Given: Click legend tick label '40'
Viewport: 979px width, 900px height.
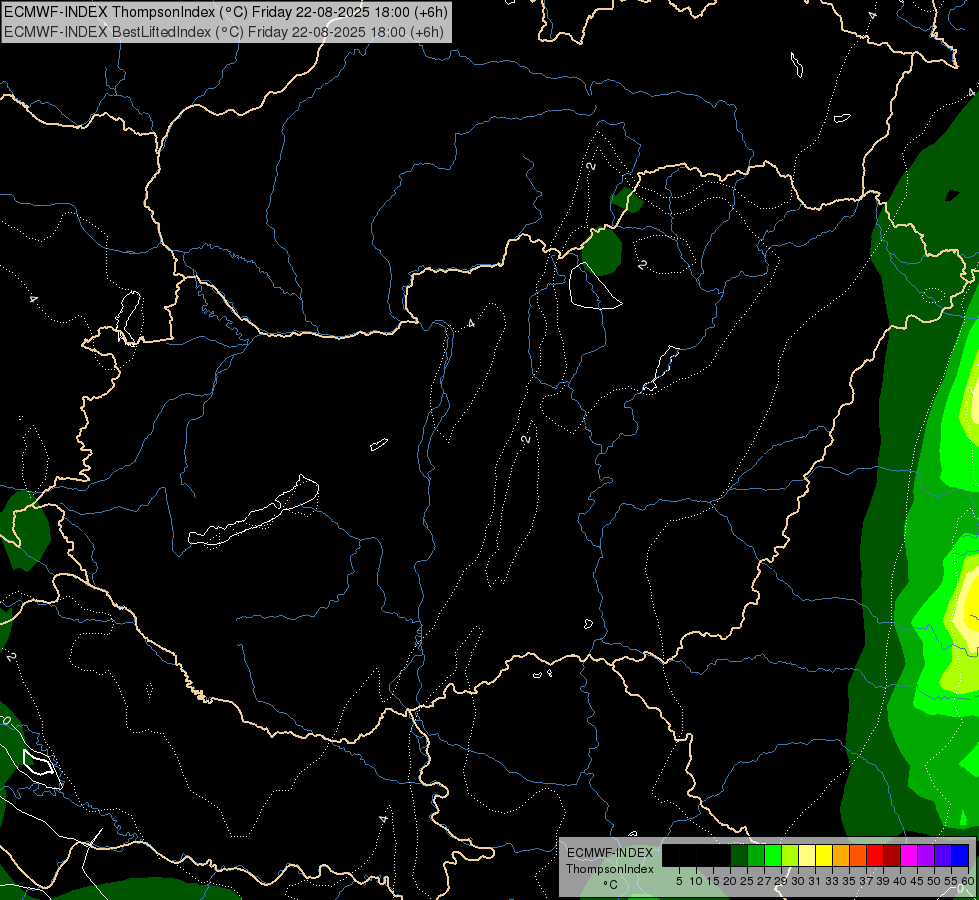Looking at the screenshot, I should click(x=900, y=881).
